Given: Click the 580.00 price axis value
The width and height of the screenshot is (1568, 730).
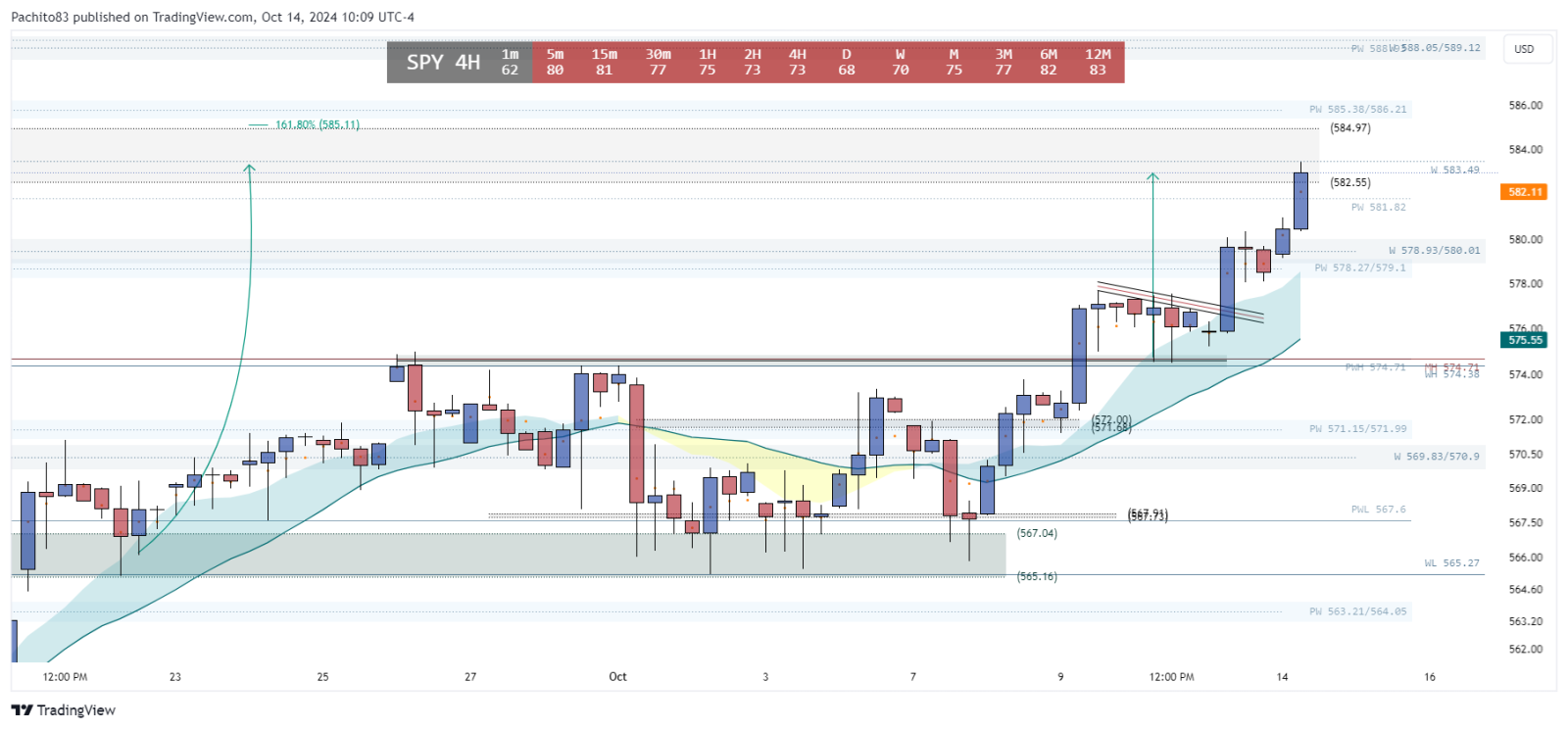Looking at the screenshot, I should [1526, 240].
